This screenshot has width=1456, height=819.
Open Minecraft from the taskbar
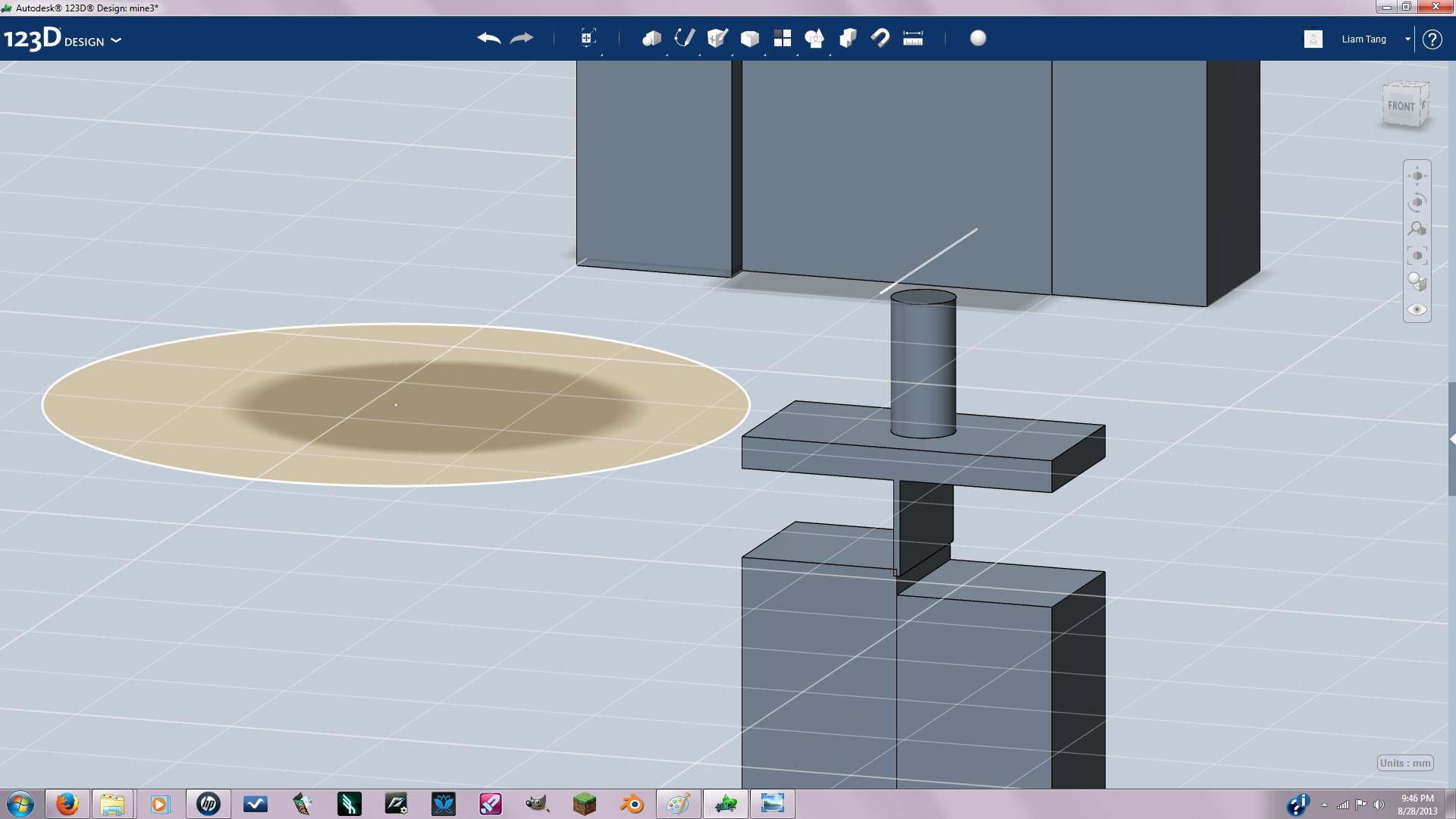pos(585,804)
